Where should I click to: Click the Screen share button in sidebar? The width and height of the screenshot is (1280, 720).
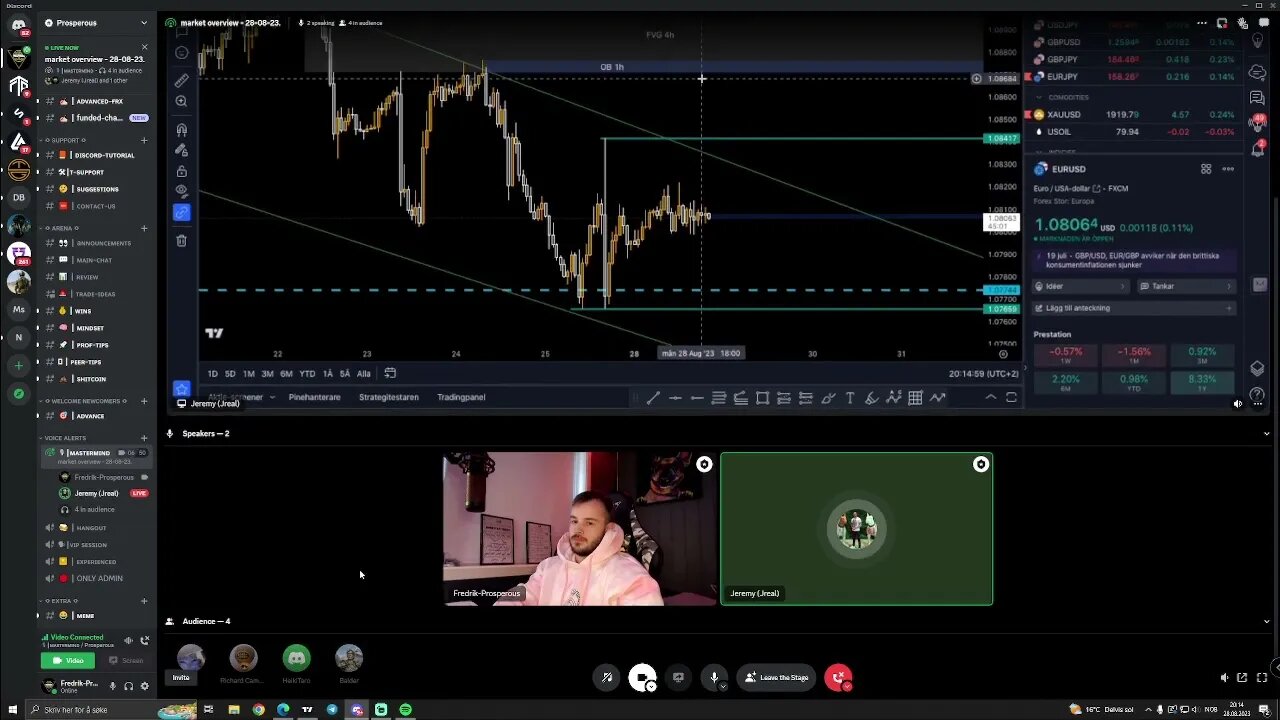[x=126, y=661]
